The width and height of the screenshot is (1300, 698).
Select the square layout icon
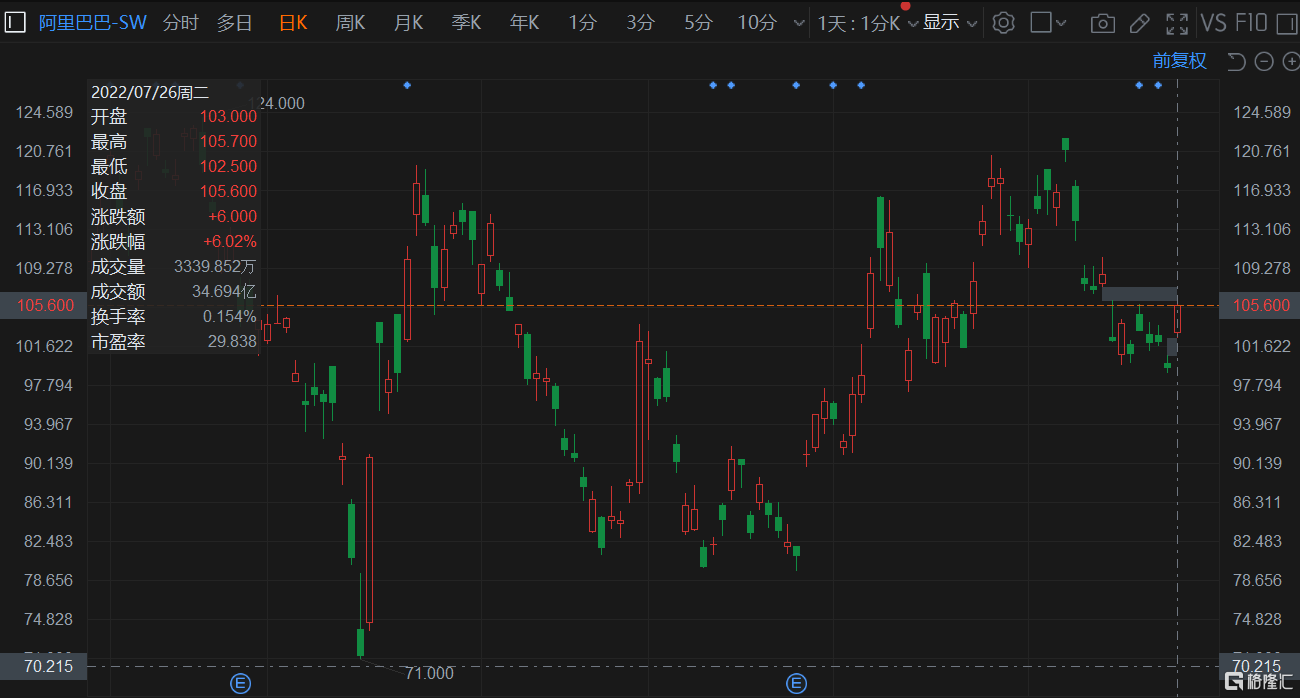click(x=1041, y=22)
